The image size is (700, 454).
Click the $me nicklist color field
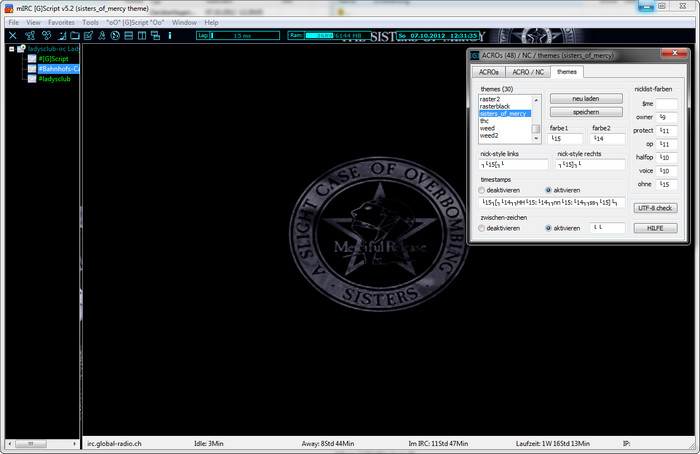pos(667,104)
